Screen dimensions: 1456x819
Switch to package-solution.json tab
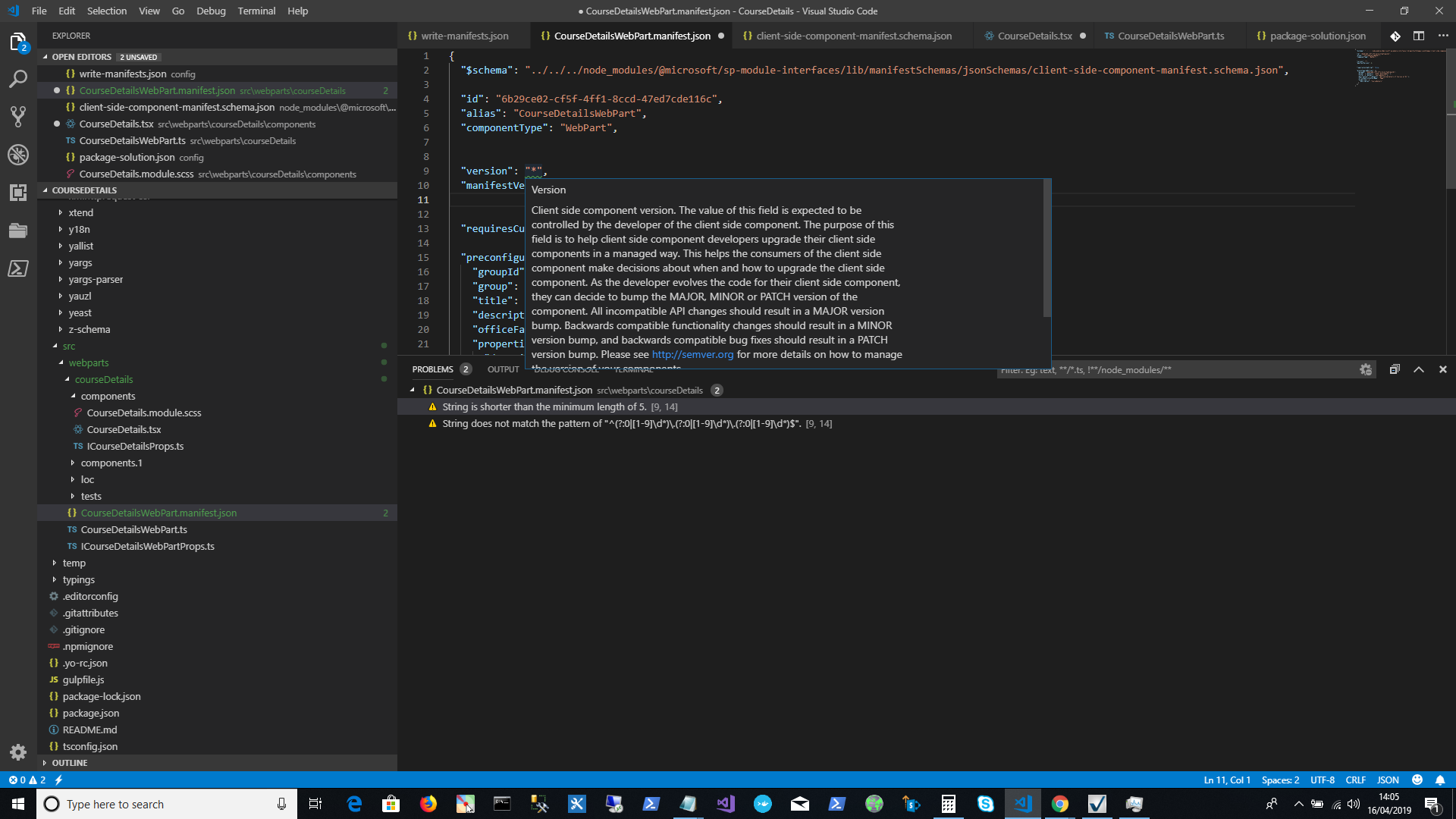[x=1317, y=36]
